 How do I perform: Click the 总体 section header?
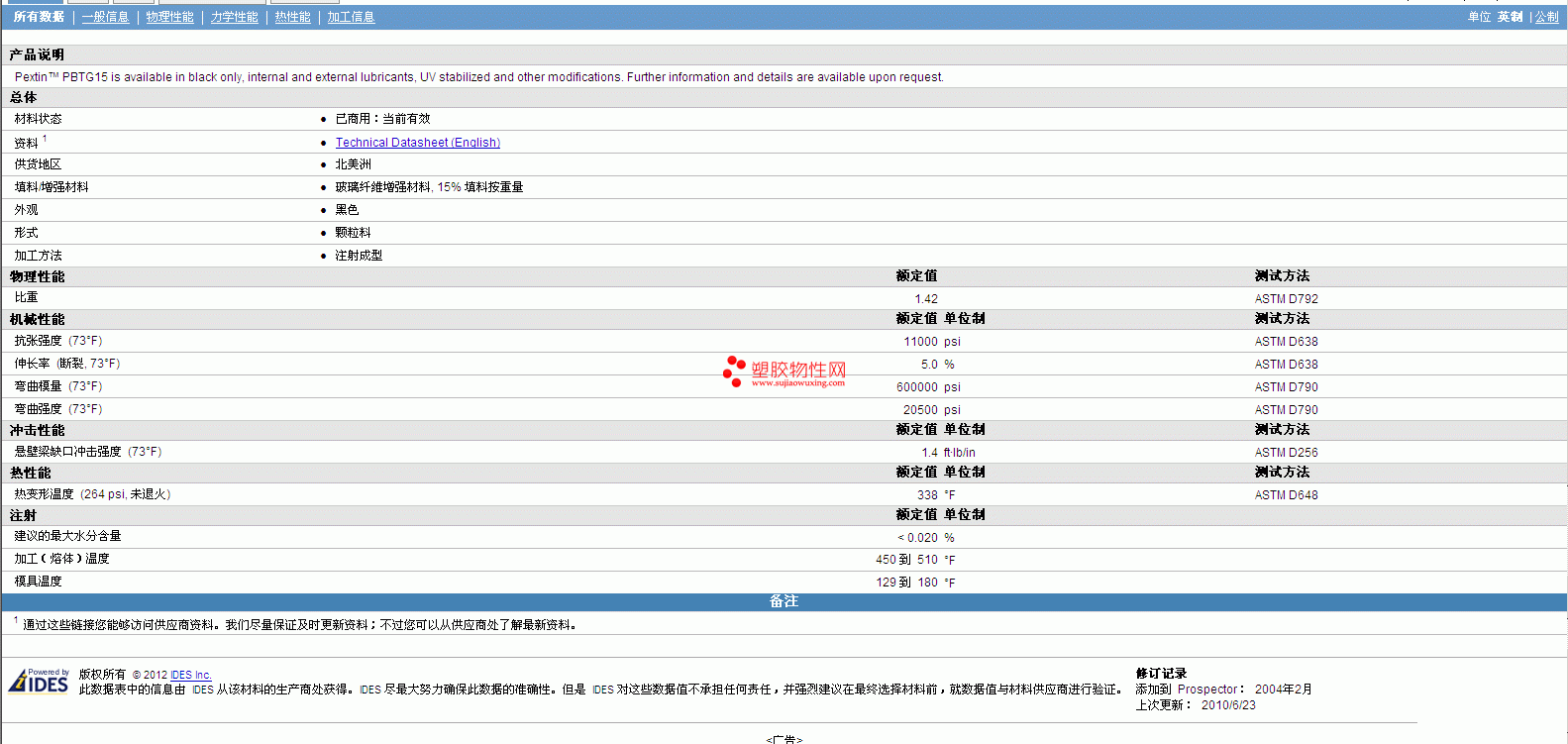[x=23, y=97]
